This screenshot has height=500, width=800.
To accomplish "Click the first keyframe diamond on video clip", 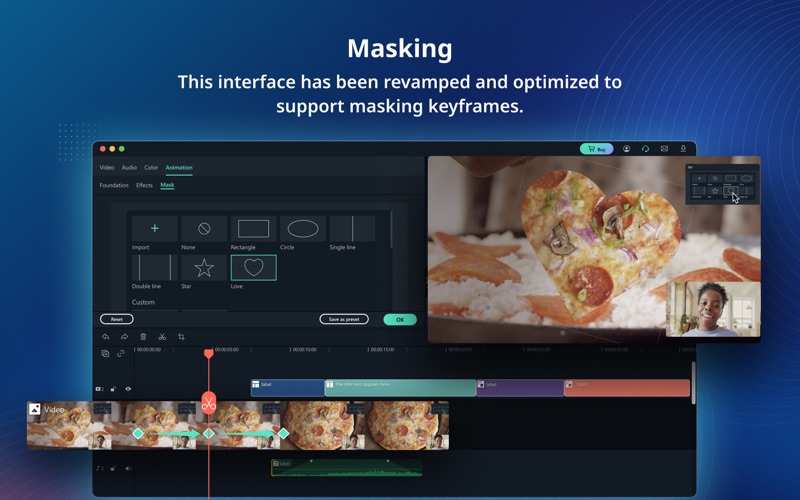I will pyautogui.click(x=138, y=433).
